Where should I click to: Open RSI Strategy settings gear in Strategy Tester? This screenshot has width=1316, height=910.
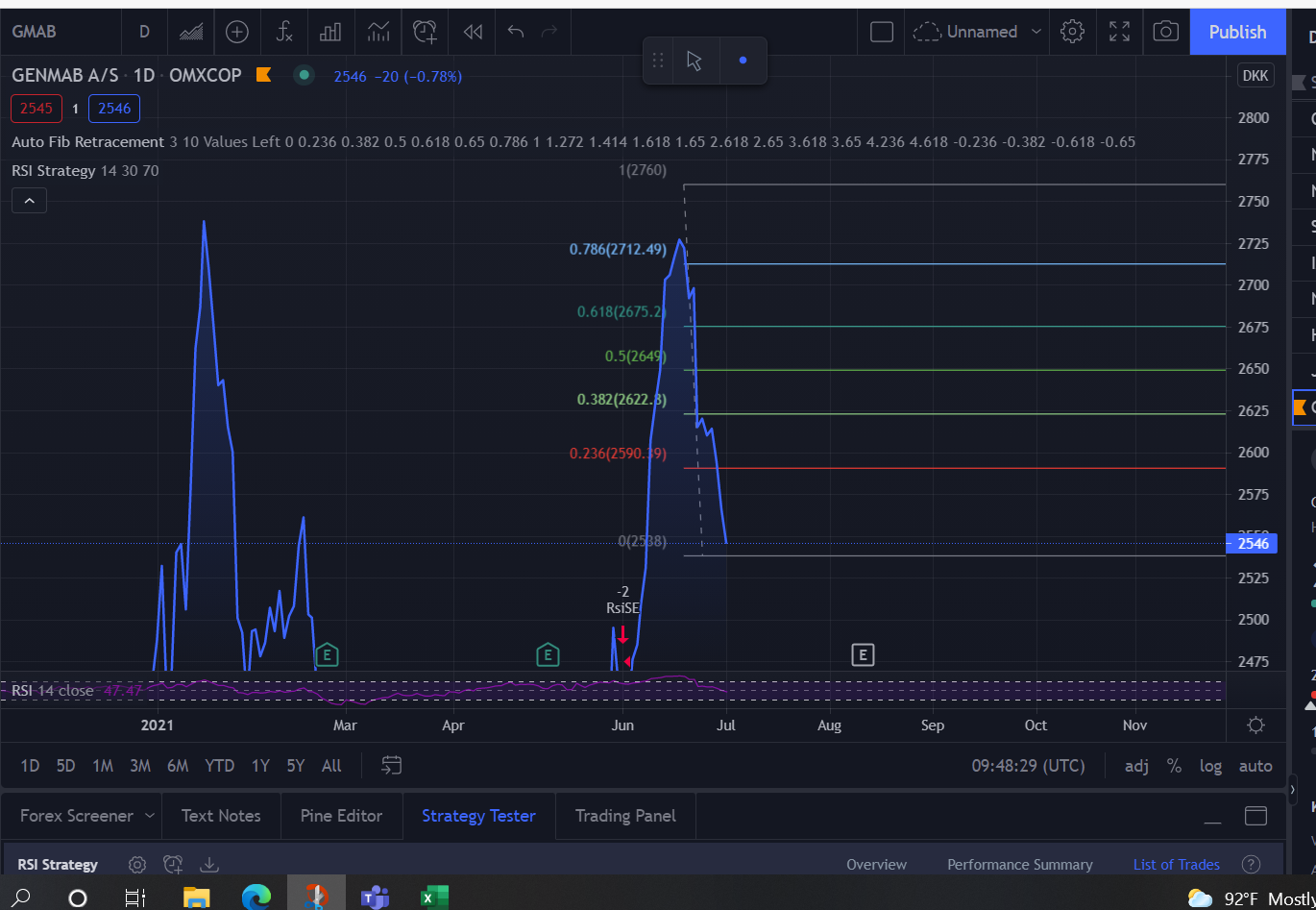coord(137,865)
